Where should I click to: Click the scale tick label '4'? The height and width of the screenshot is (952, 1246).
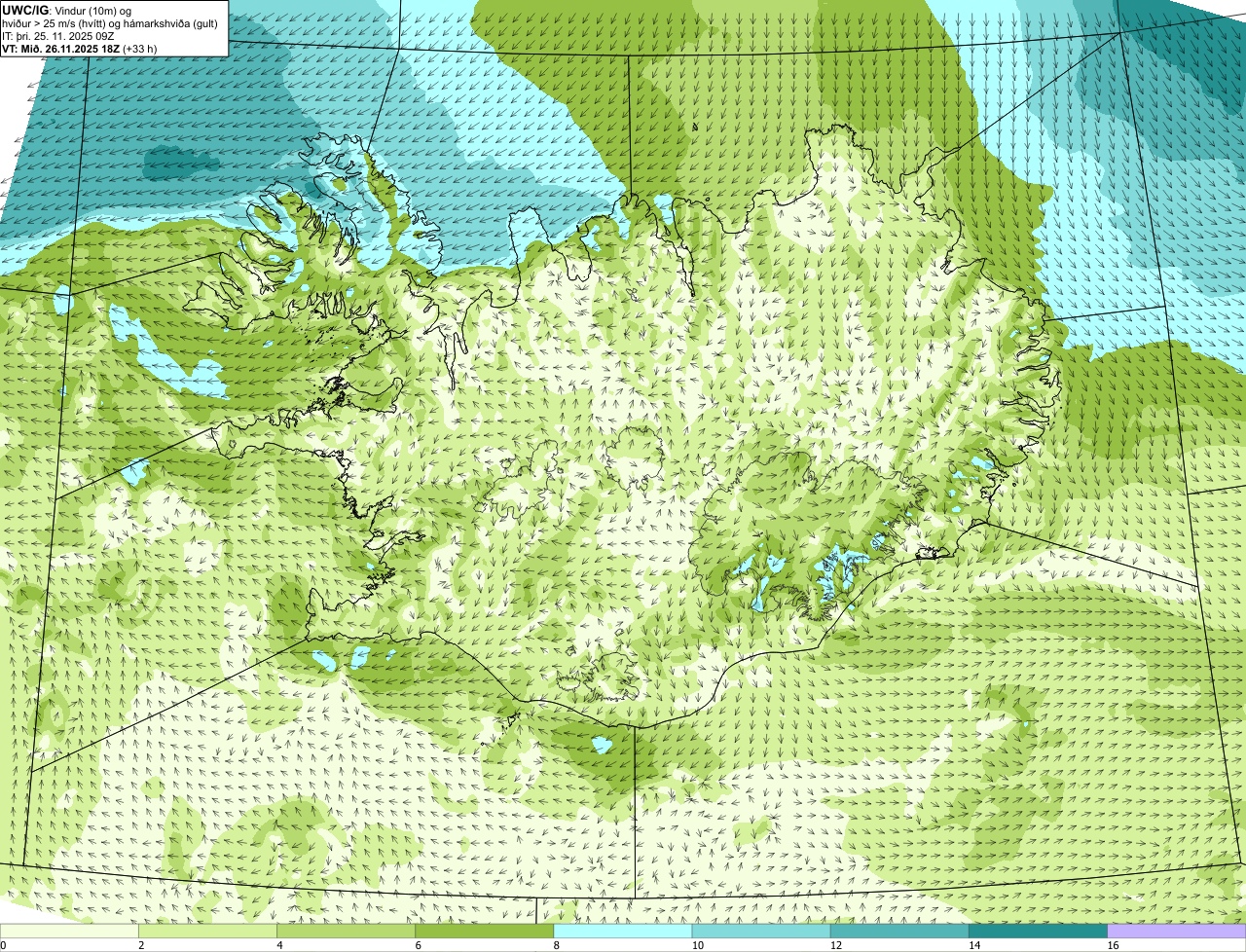[279, 945]
